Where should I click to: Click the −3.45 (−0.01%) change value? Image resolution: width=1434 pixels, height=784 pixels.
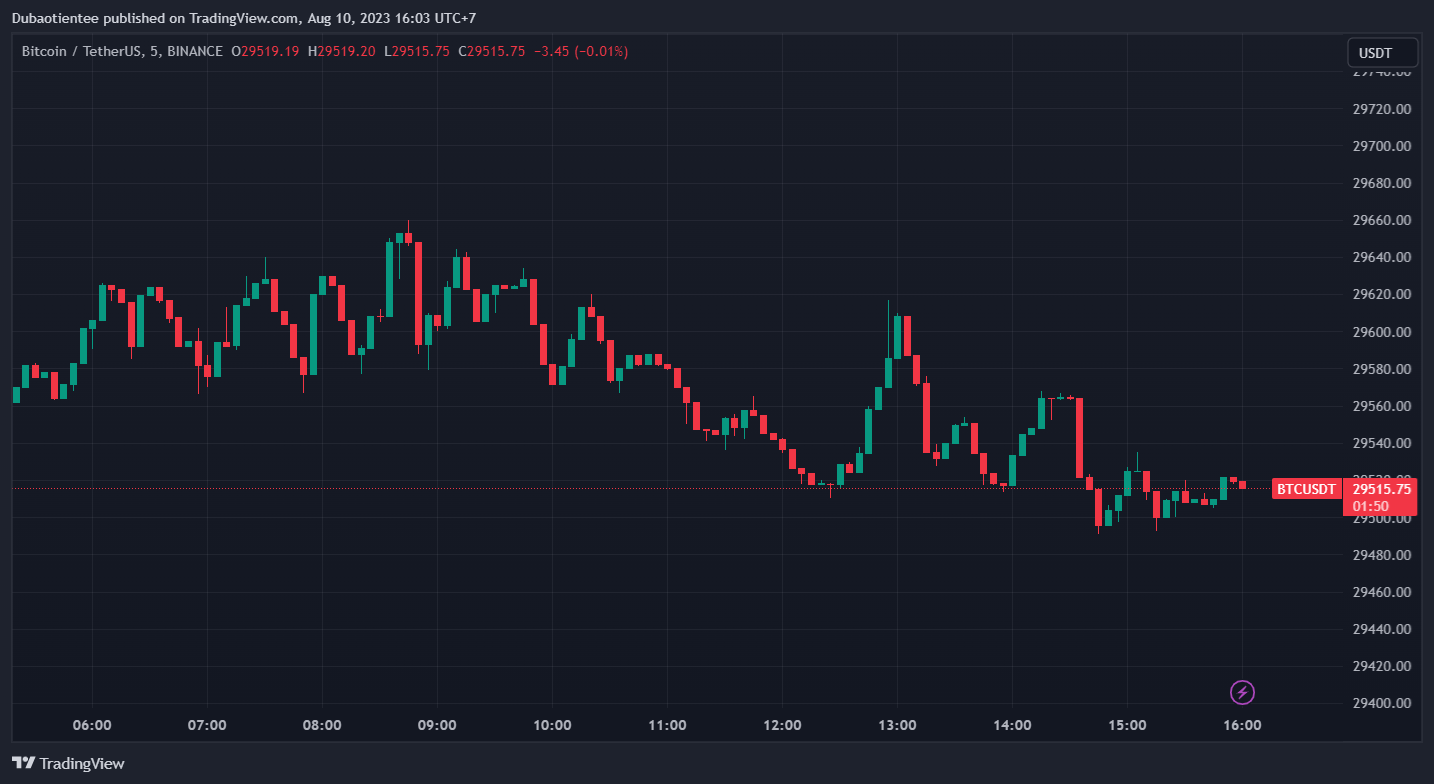(581, 51)
